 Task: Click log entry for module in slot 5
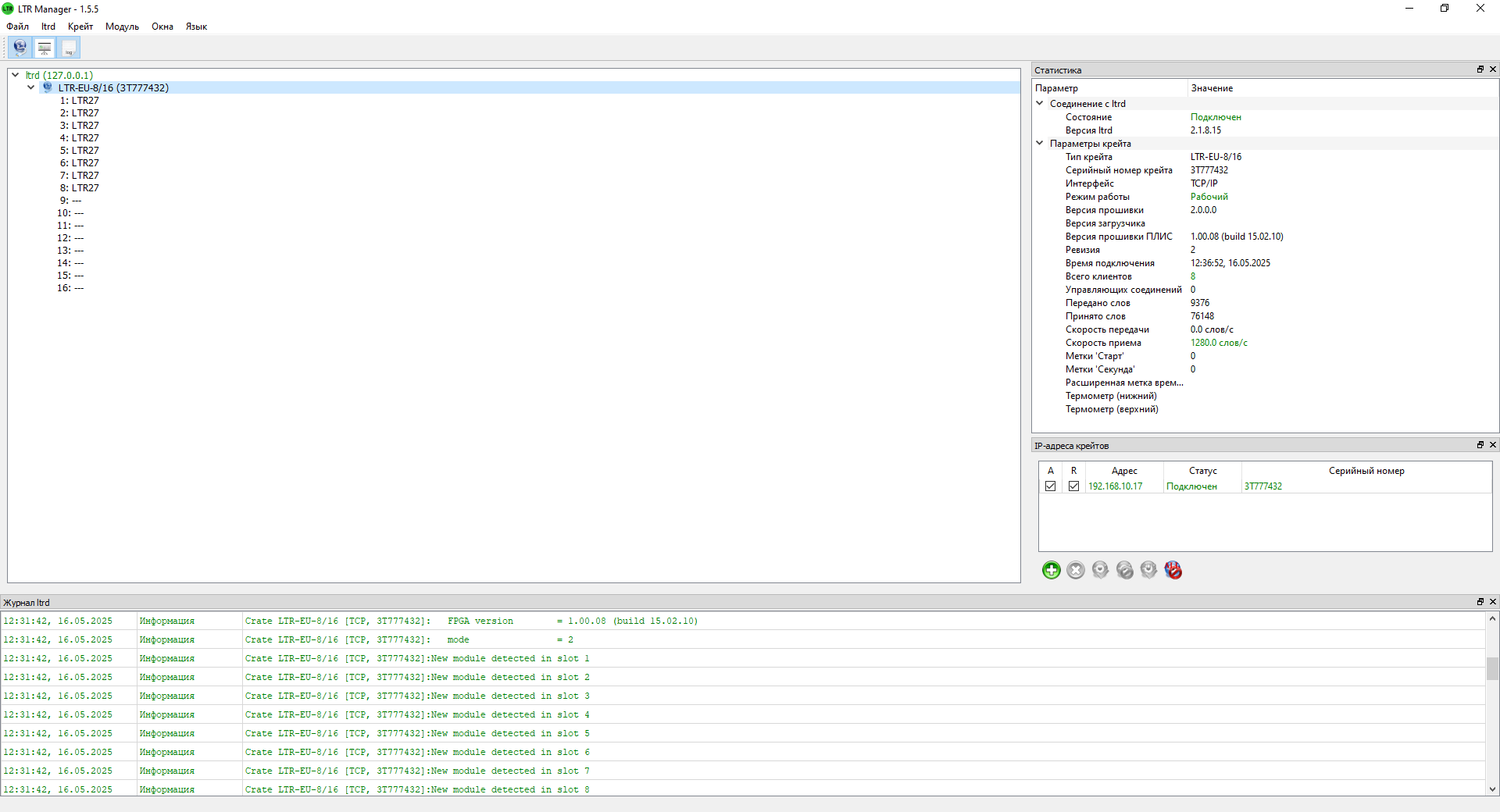click(x=742, y=733)
